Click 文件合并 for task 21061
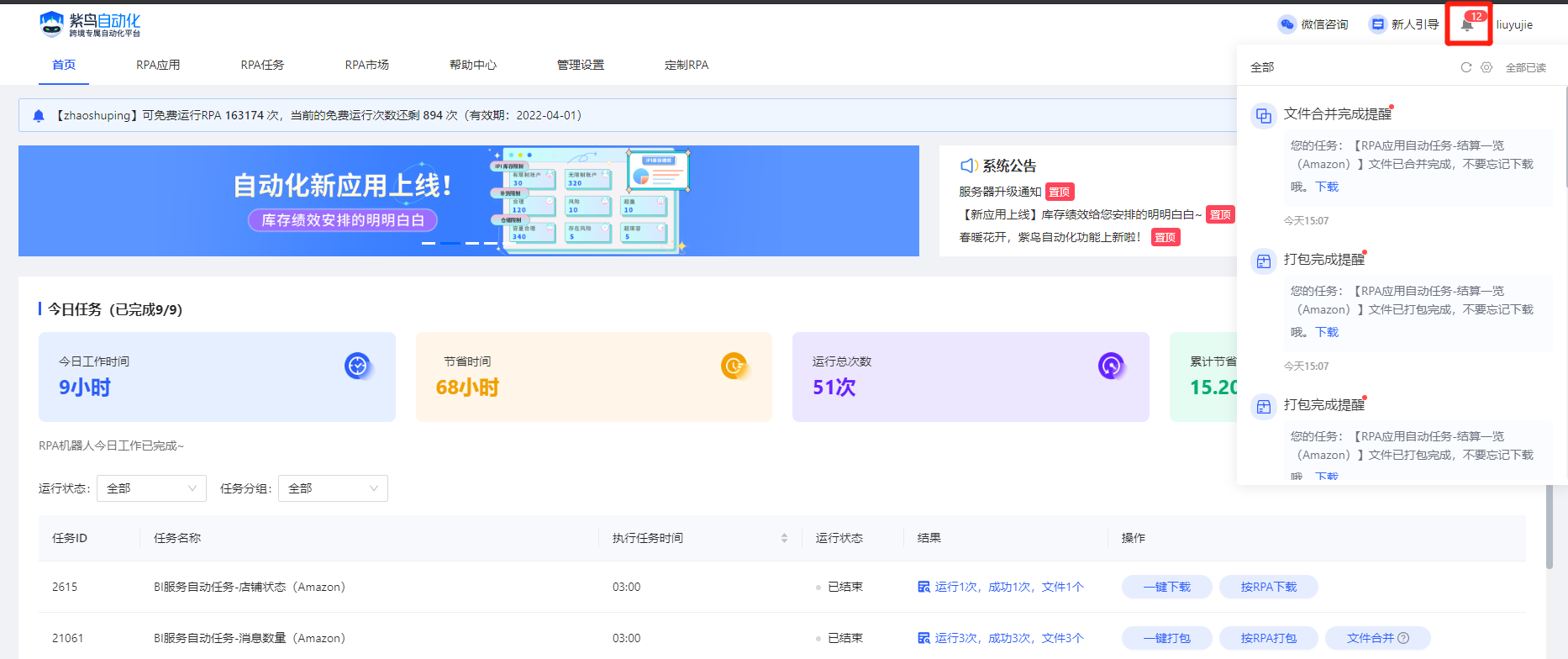1568x659 pixels. coord(1378,638)
